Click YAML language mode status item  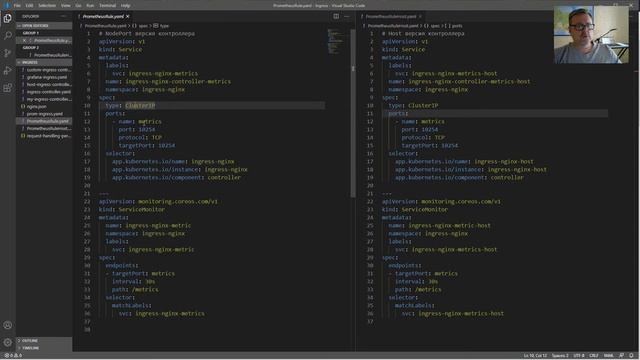point(608,356)
